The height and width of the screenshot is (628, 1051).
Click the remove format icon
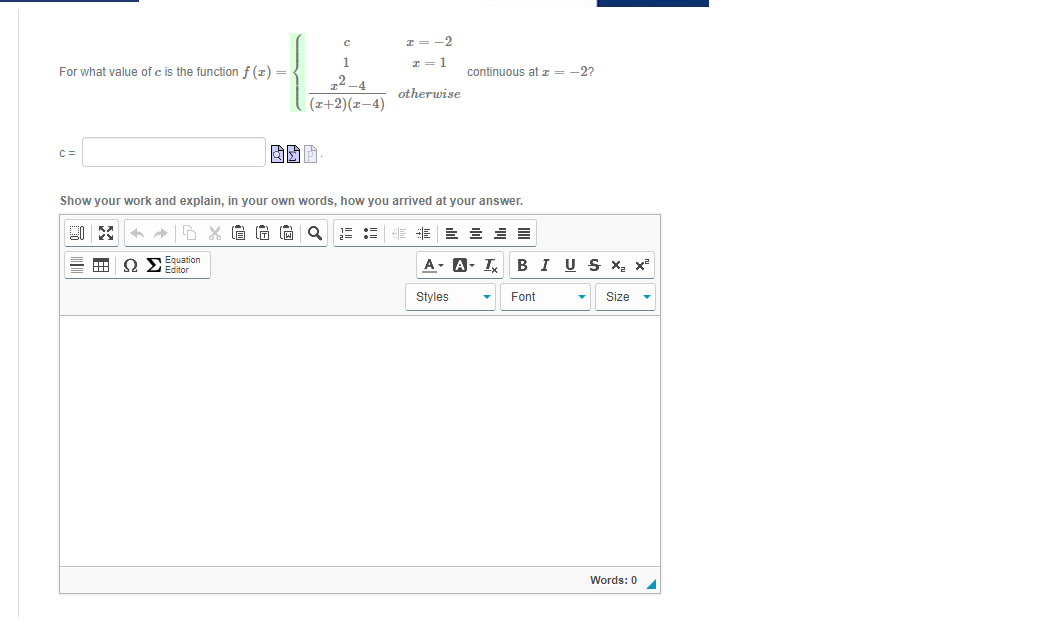[491, 265]
